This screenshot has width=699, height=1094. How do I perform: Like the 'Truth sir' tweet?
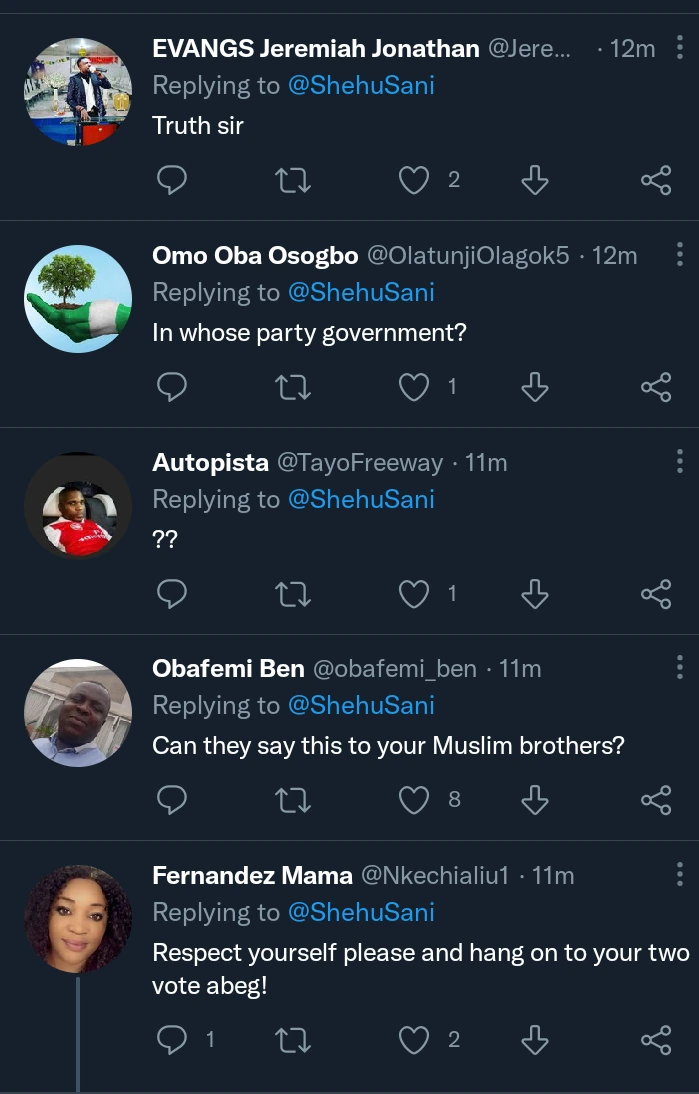(414, 180)
